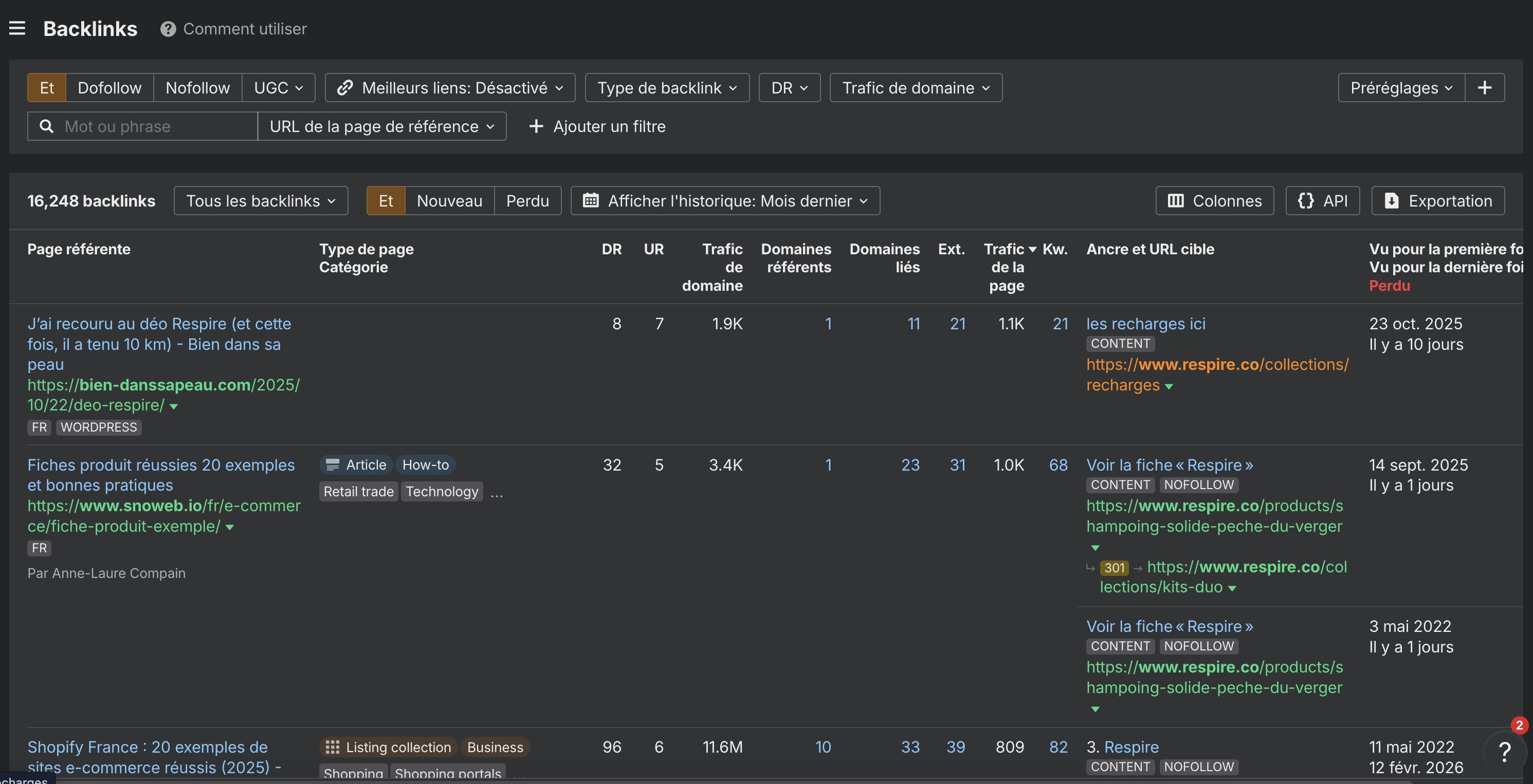This screenshot has height=784, width=1533.
Task: Toggle the Dofollow filter
Action: click(x=109, y=88)
